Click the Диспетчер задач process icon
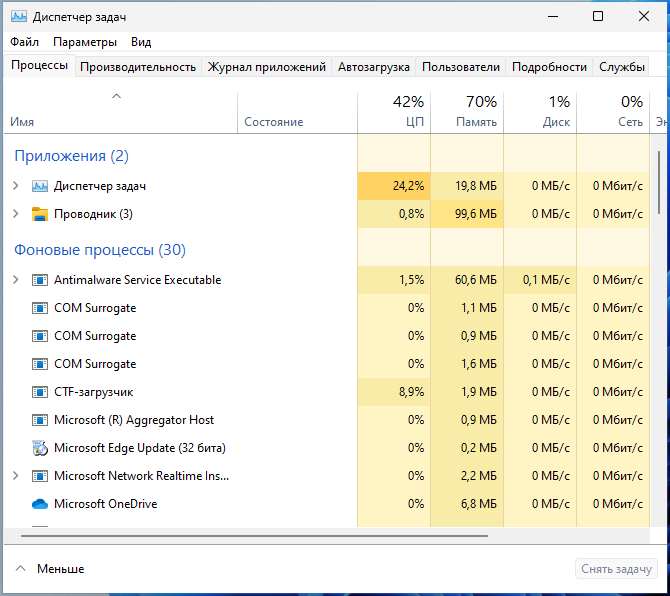Image resolution: width=670 pixels, height=596 pixels. pos(40,186)
